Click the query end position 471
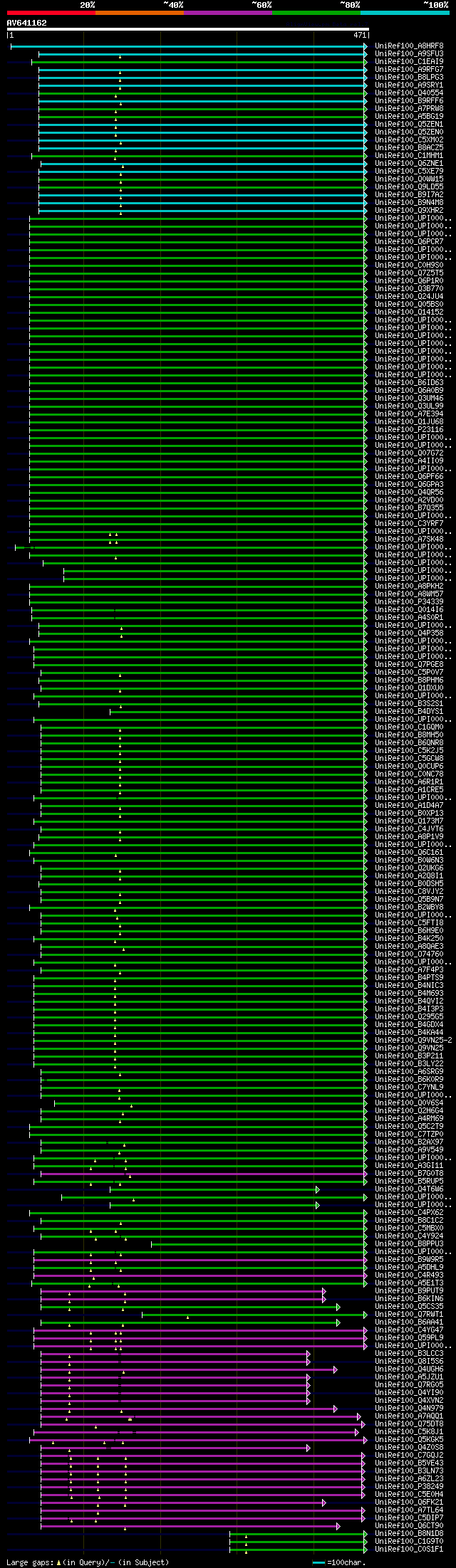 360,35
